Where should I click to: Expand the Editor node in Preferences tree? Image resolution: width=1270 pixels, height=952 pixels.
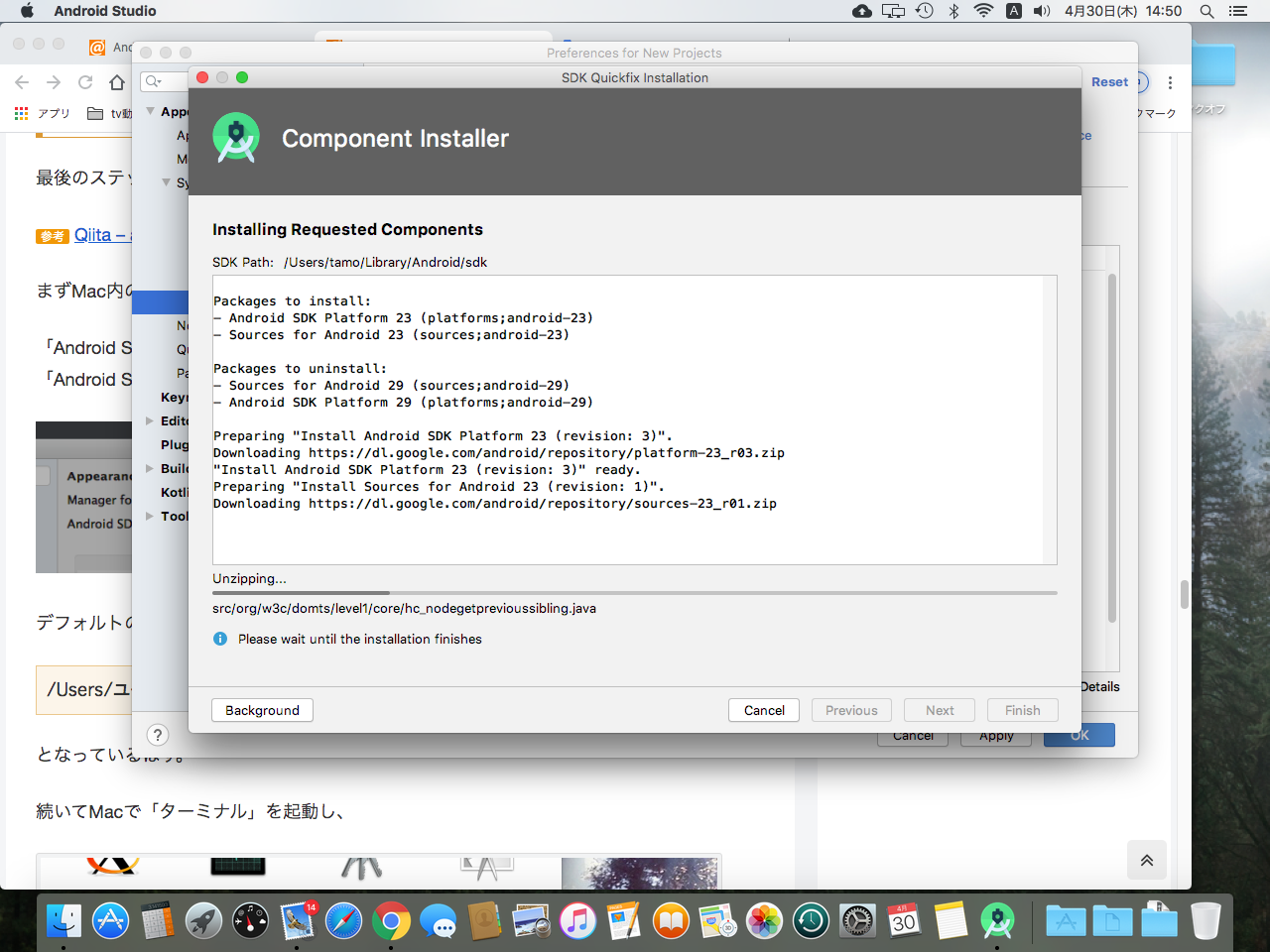click(x=150, y=420)
